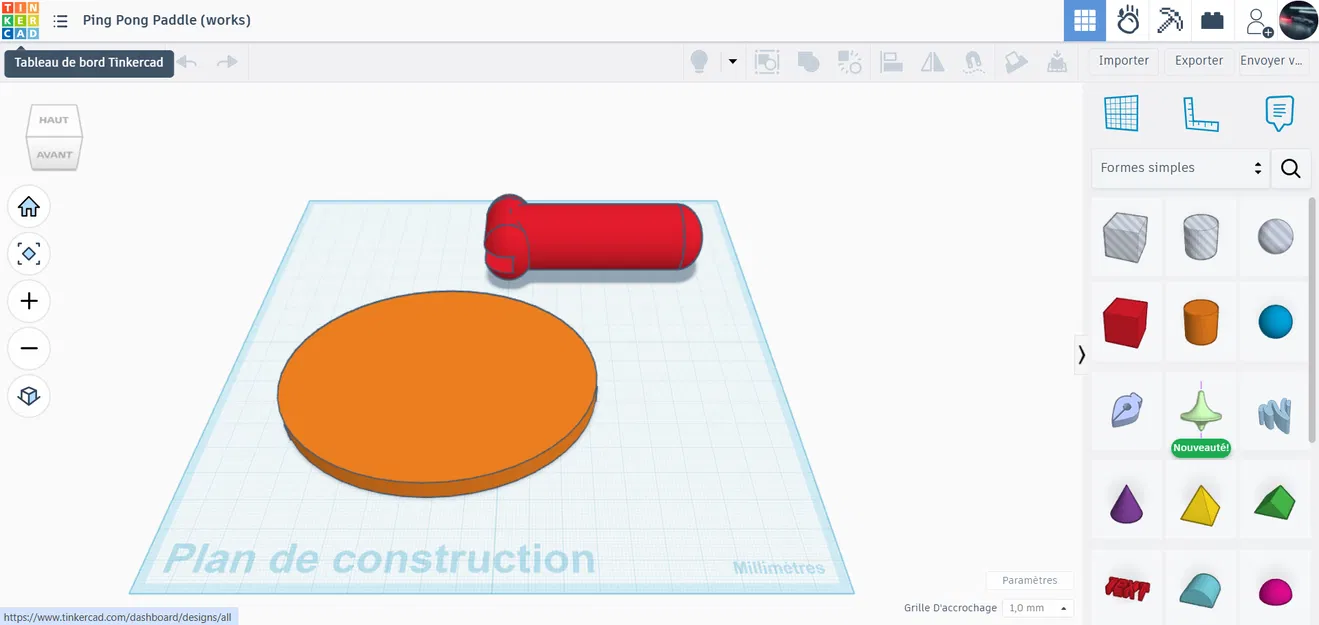Pick the striped hole Cylinder shape
Image resolution: width=1319 pixels, height=625 pixels.
pos(1201,238)
